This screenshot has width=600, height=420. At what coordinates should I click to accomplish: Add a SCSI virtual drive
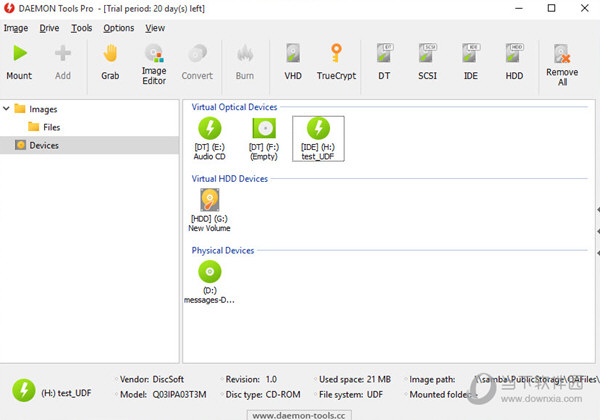(x=427, y=63)
